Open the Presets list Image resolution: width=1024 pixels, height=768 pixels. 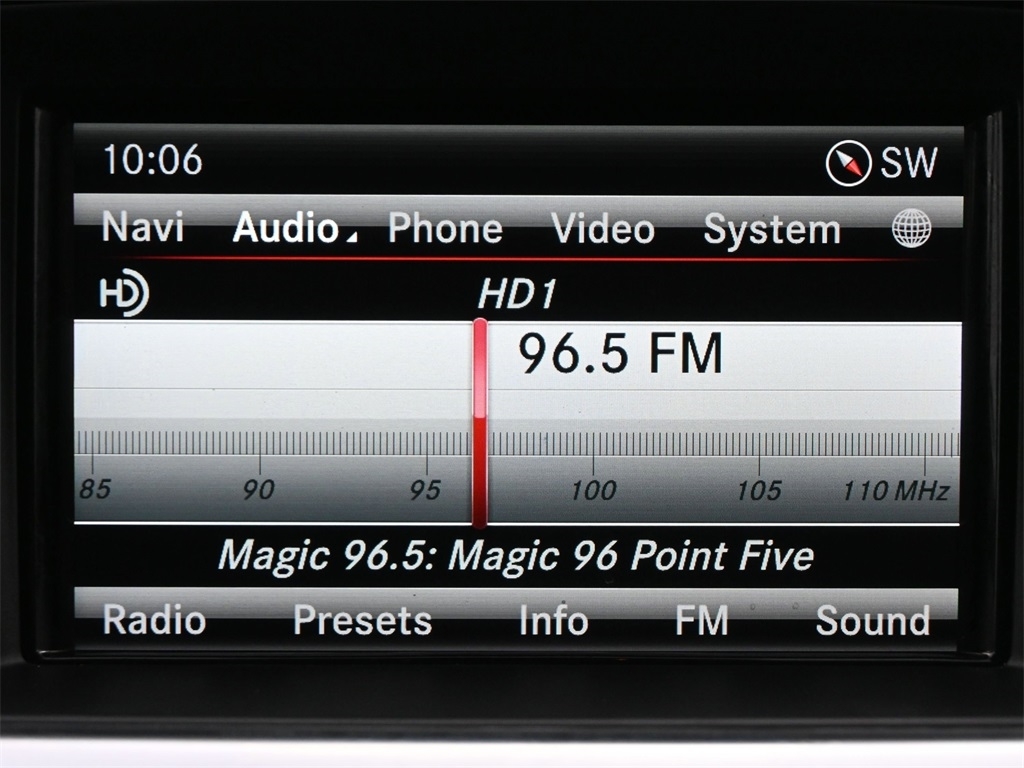[362, 620]
